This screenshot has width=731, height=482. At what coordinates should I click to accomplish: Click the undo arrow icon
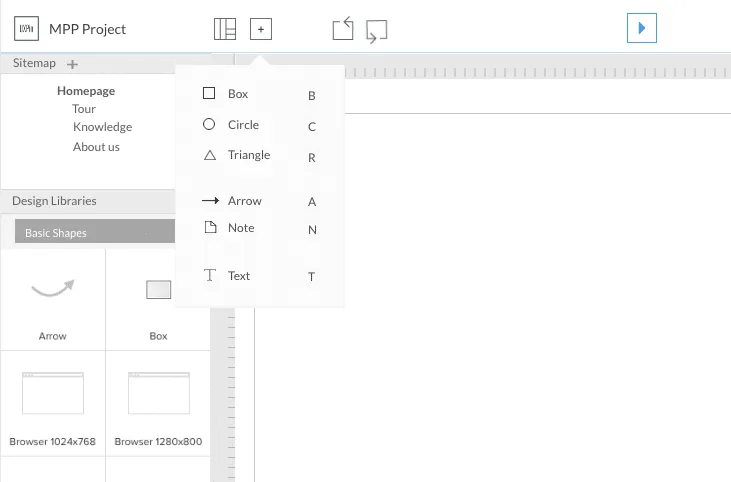343,28
